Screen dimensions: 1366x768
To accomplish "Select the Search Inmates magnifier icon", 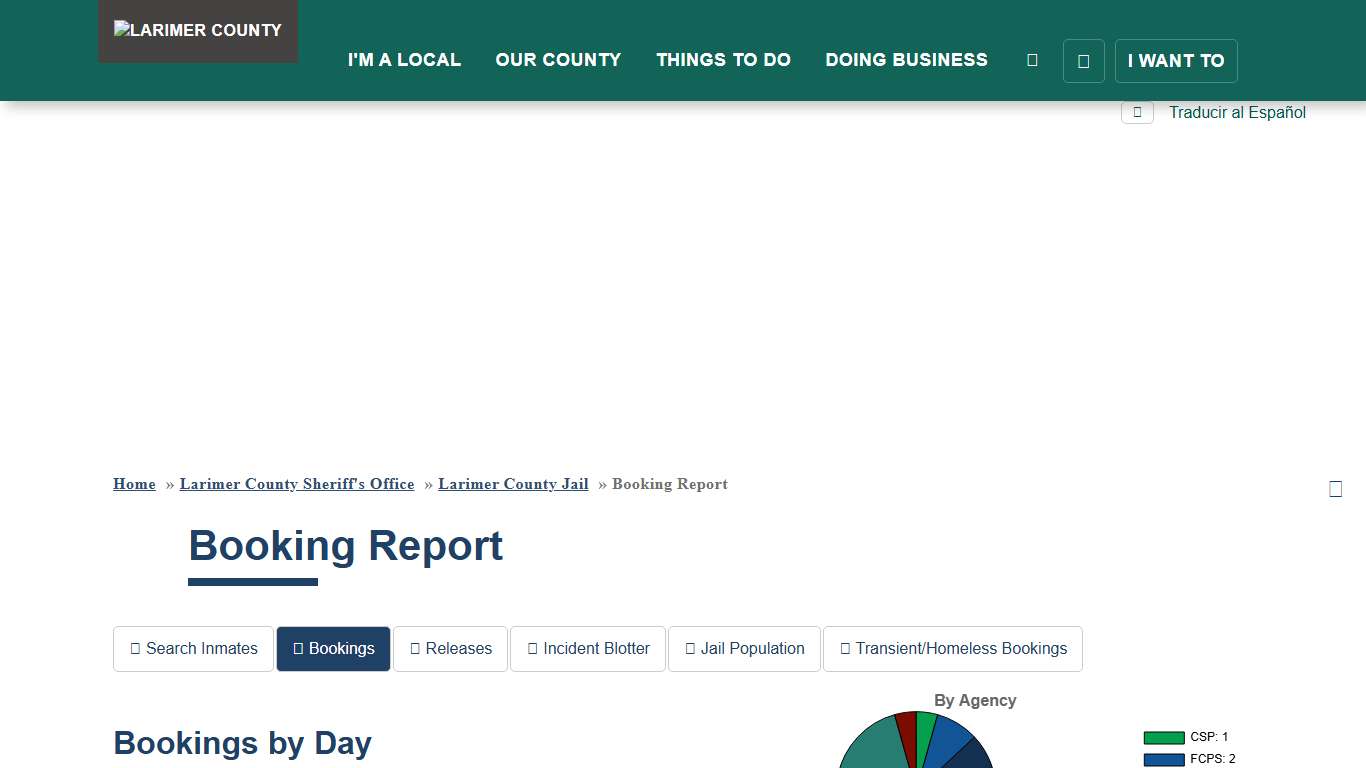I will pyautogui.click(x=135, y=648).
